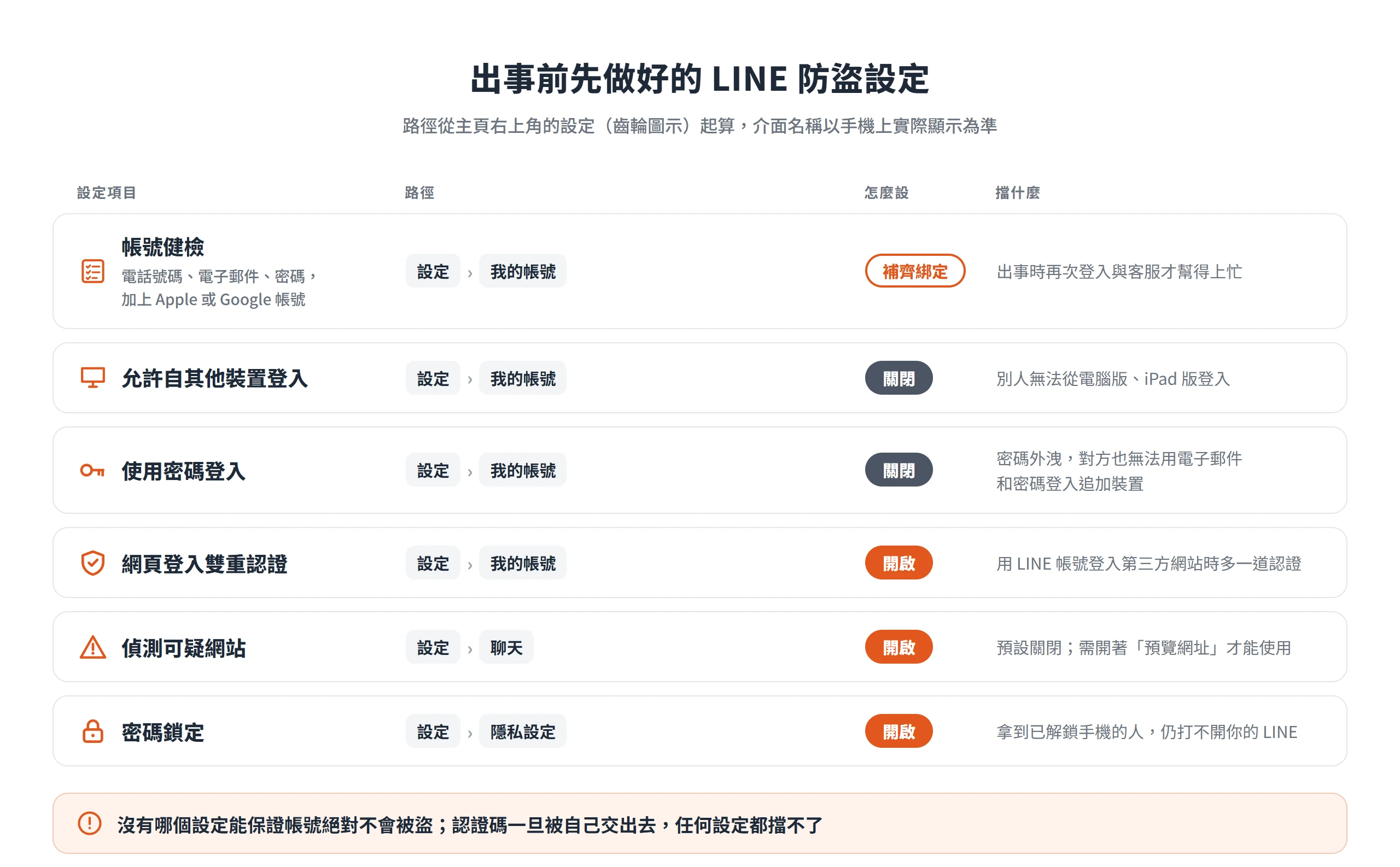Click the padlock icon beside 密碼鎖定
The height and width of the screenshot is (867, 1400).
click(92, 731)
